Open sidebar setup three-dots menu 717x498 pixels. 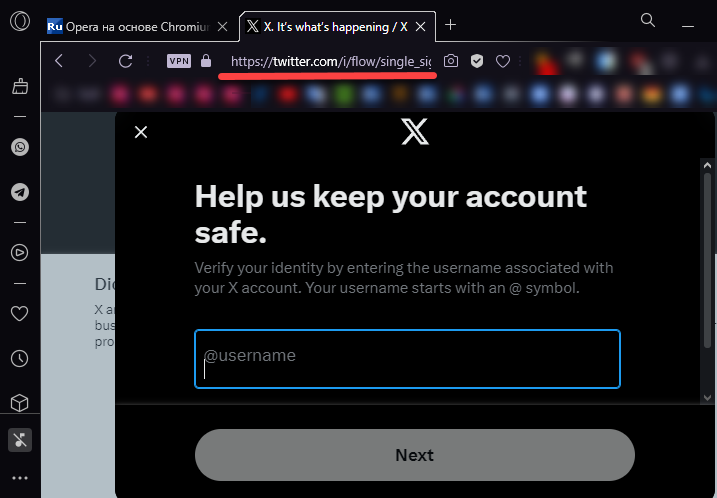pos(20,478)
